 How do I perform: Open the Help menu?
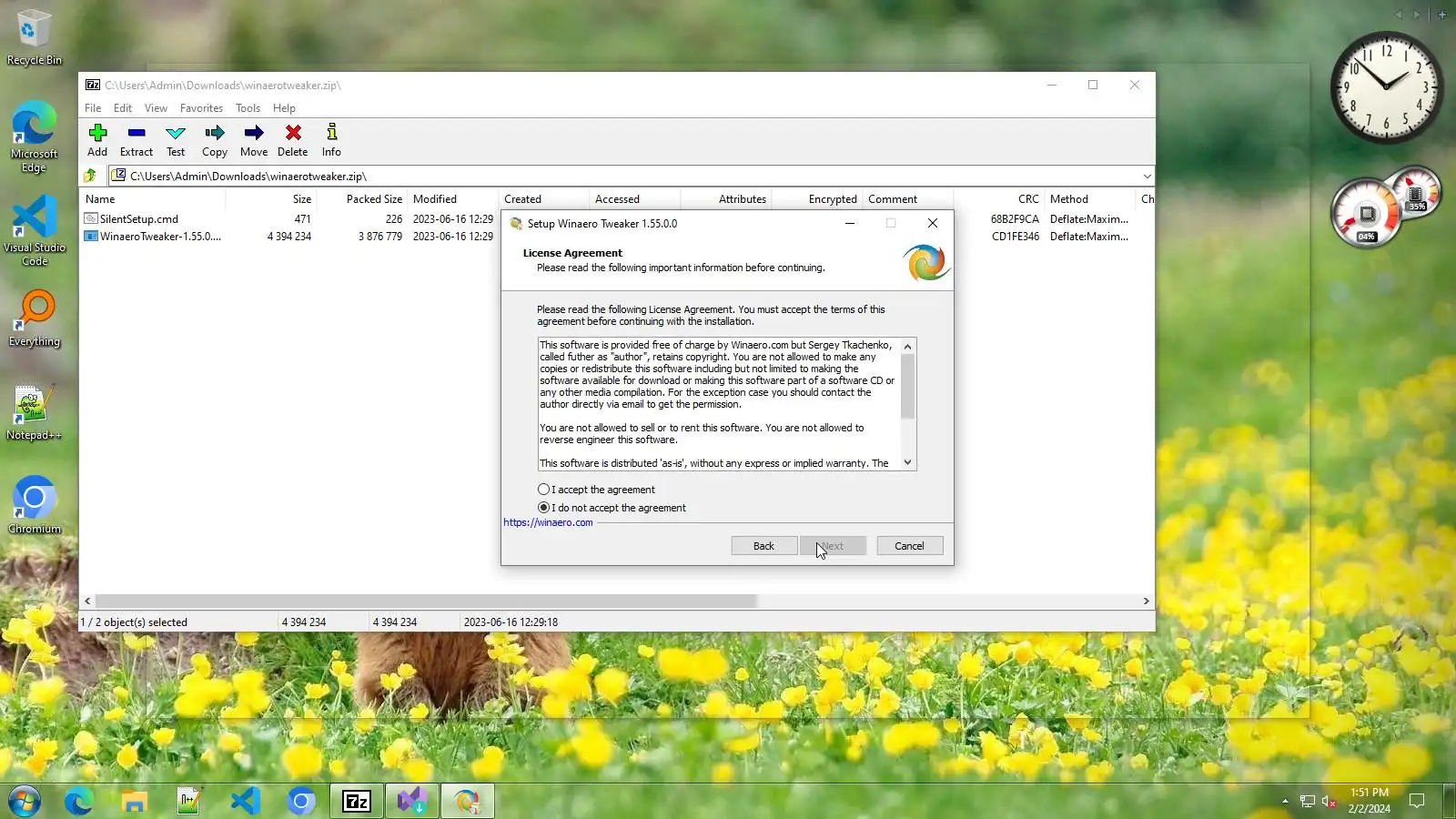pyautogui.click(x=284, y=107)
